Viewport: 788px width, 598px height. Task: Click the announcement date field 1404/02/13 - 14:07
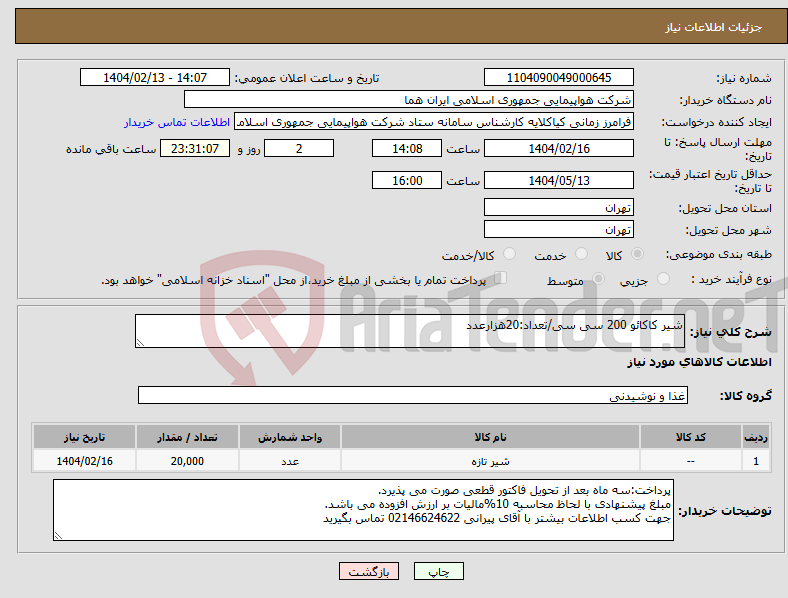(x=155, y=77)
